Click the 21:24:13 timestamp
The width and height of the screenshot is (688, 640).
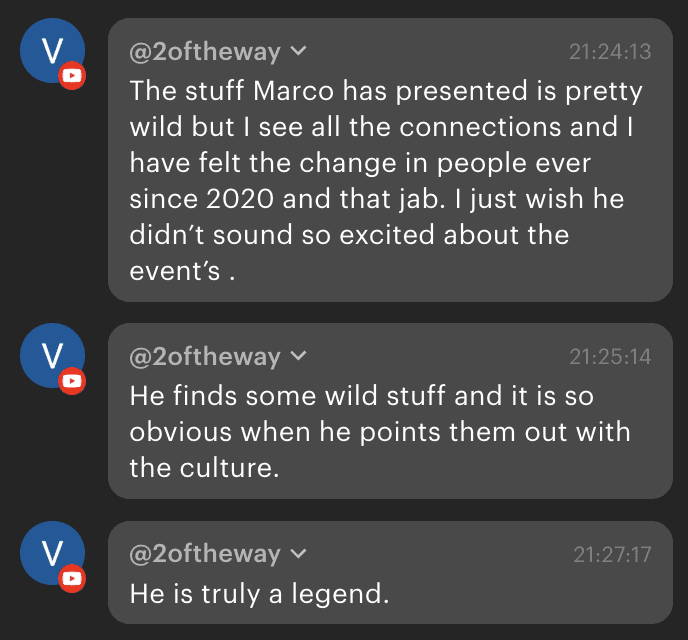pos(610,52)
